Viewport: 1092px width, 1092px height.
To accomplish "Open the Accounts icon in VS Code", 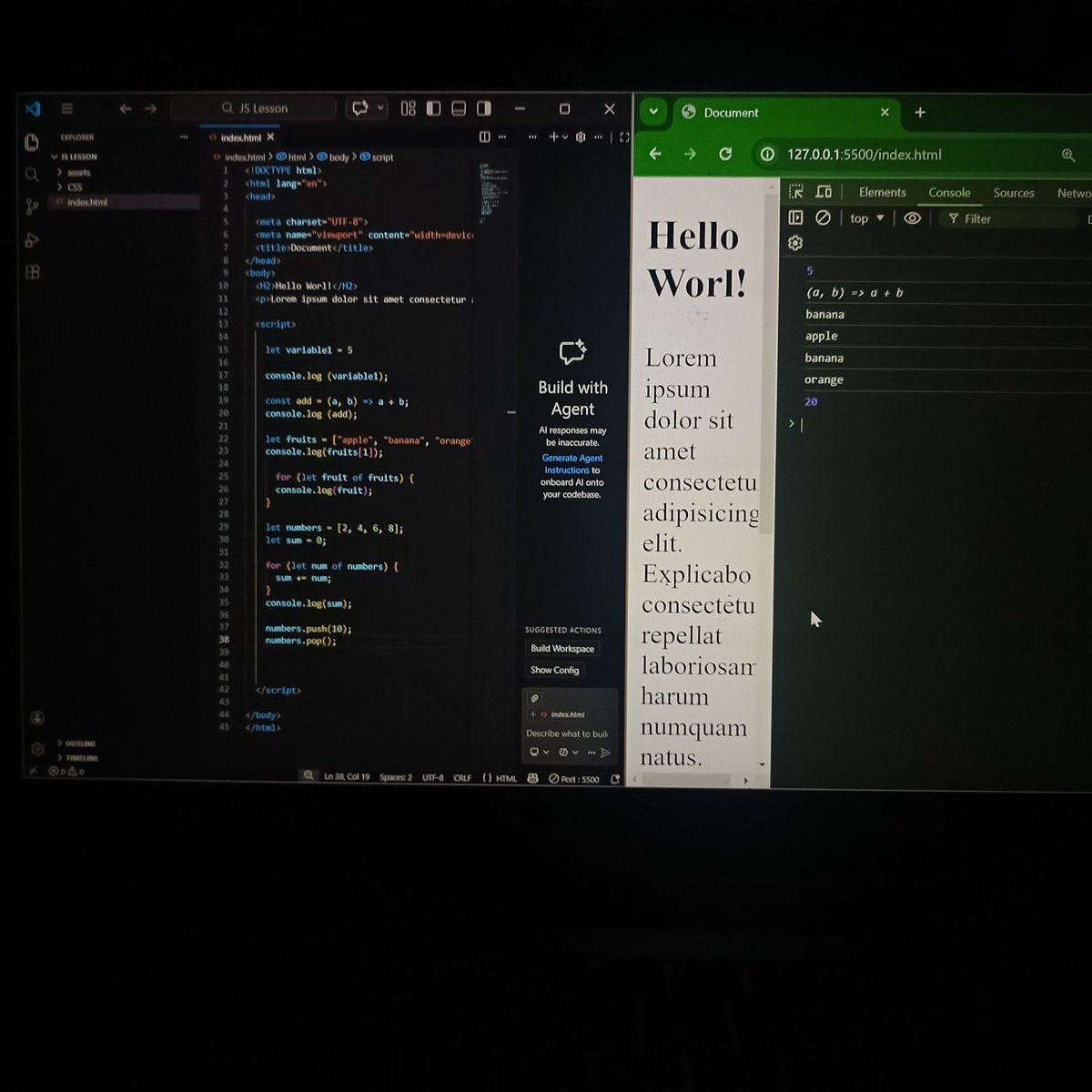I will [37, 718].
